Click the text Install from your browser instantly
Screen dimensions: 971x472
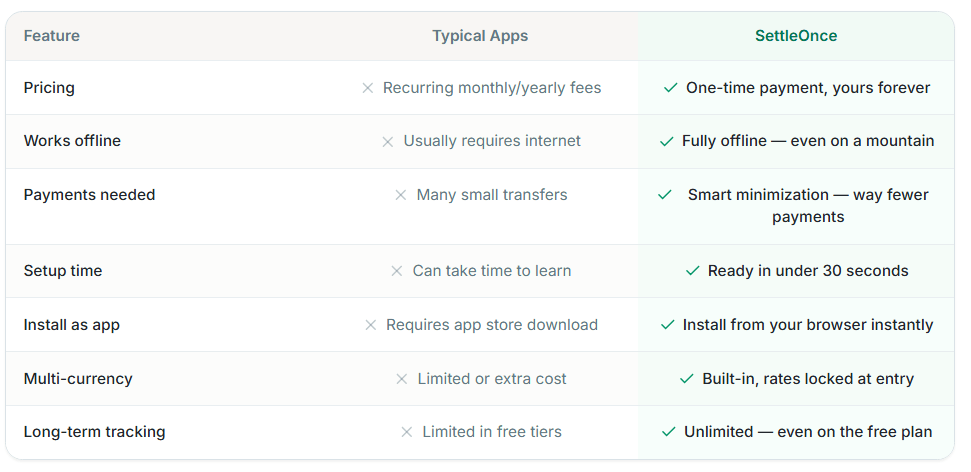tap(808, 325)
